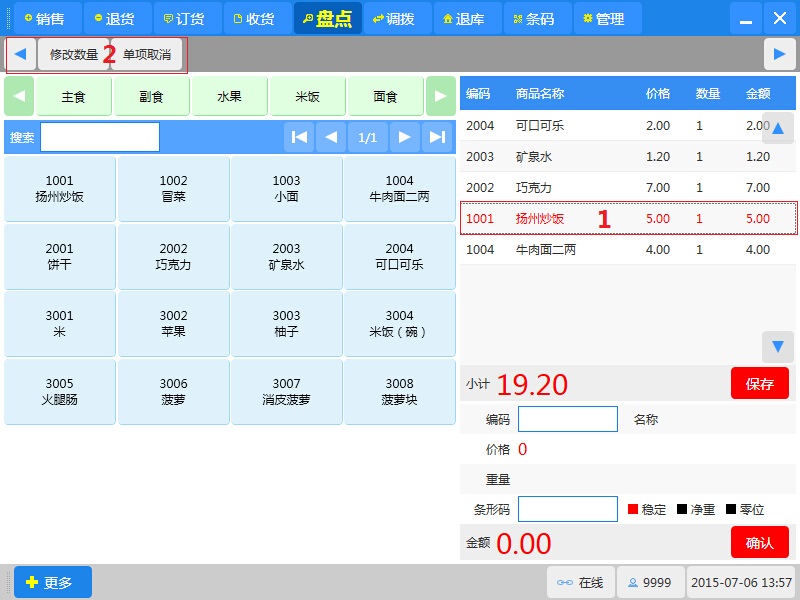Select the 副食 category

[x=152, y=96]
